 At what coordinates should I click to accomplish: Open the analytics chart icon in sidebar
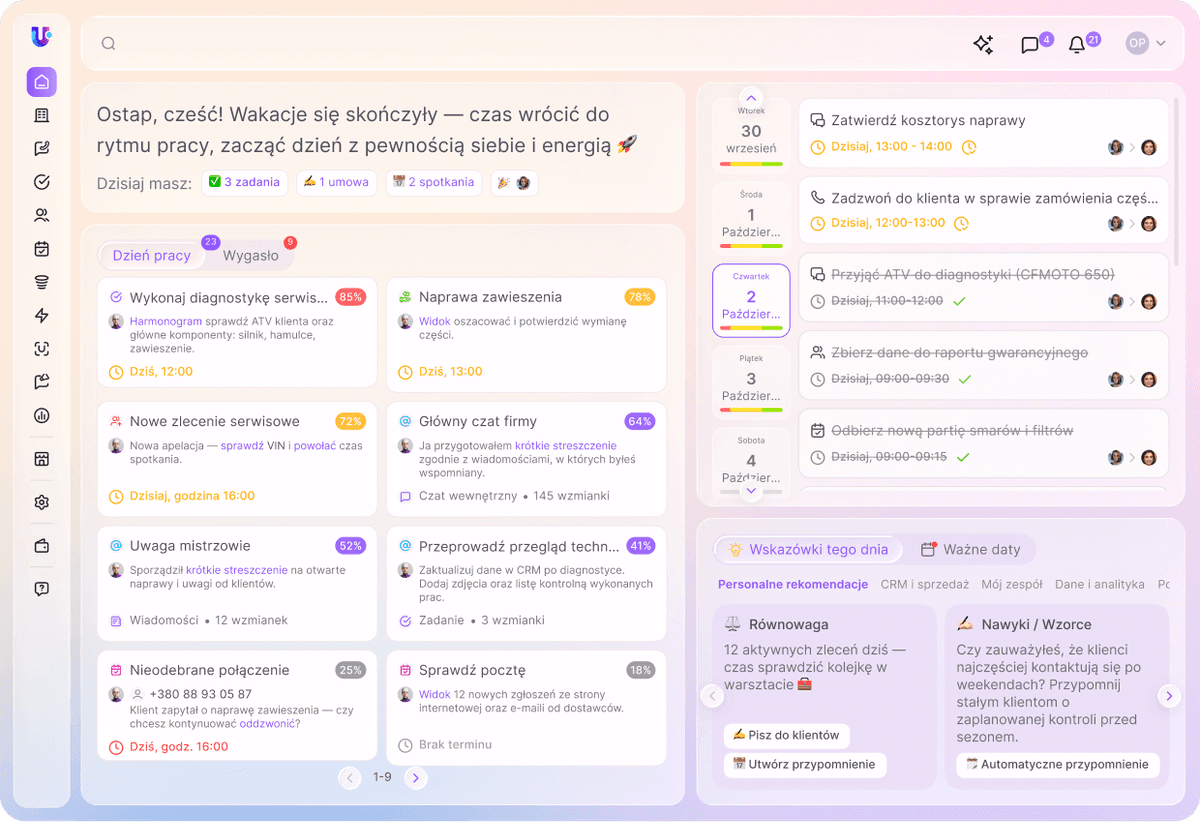tap(41, 414)
